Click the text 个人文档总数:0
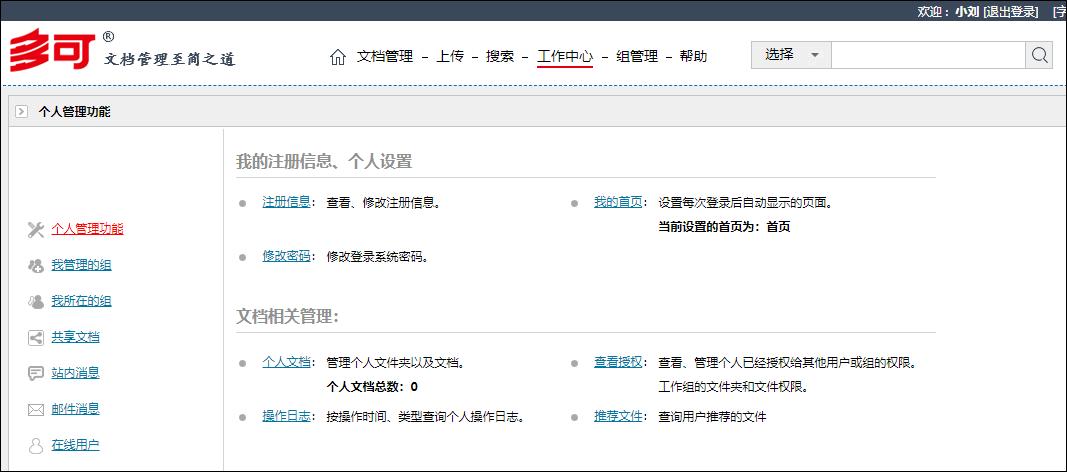This screenshot has width=1067, height=472. click(372, 387)
